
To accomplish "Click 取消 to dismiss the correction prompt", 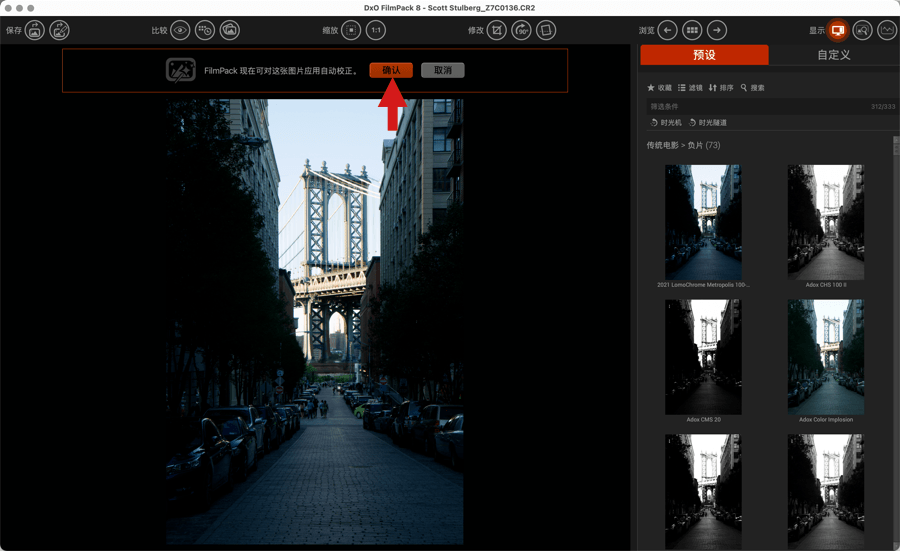I will click(x=442, y=70).
